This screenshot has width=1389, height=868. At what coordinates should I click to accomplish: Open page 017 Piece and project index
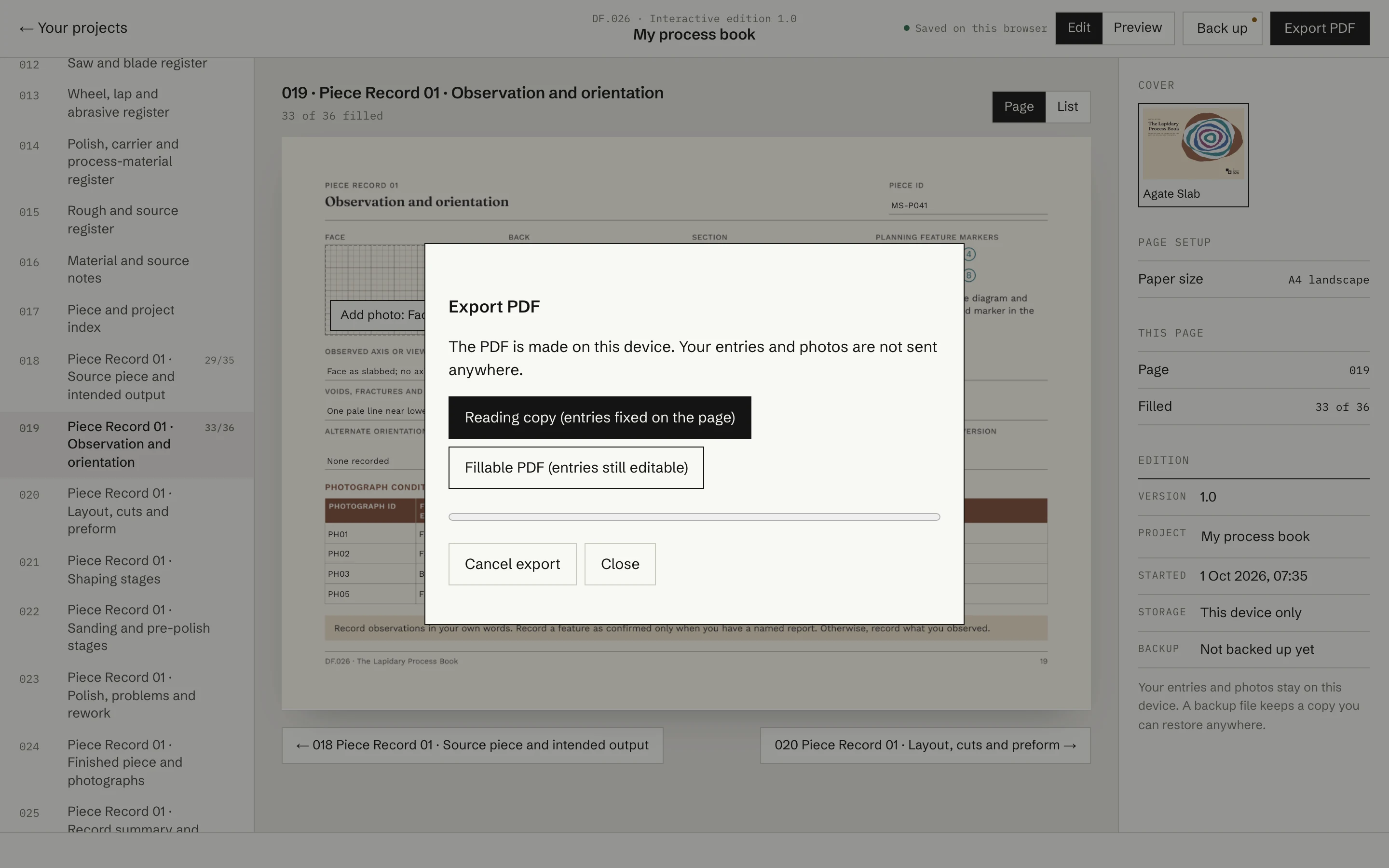point(126,319)
